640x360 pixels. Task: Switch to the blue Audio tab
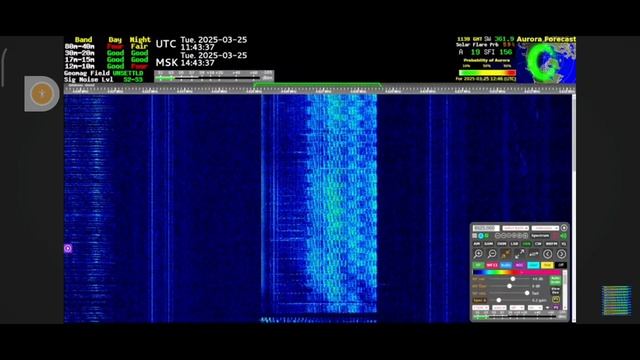pyautogui.click(x=506, y=265)
